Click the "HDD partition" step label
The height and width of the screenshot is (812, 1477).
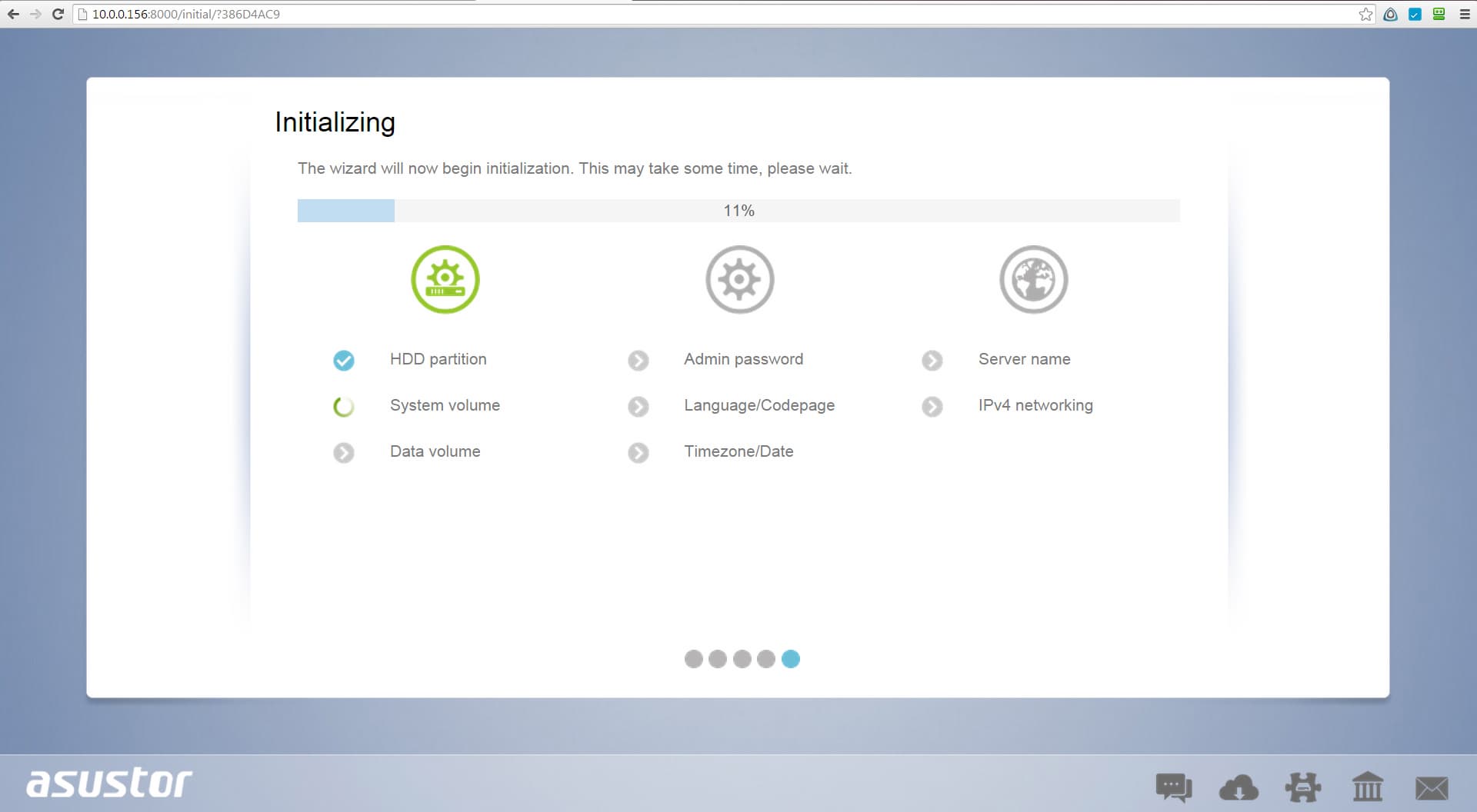pos(438,359)
